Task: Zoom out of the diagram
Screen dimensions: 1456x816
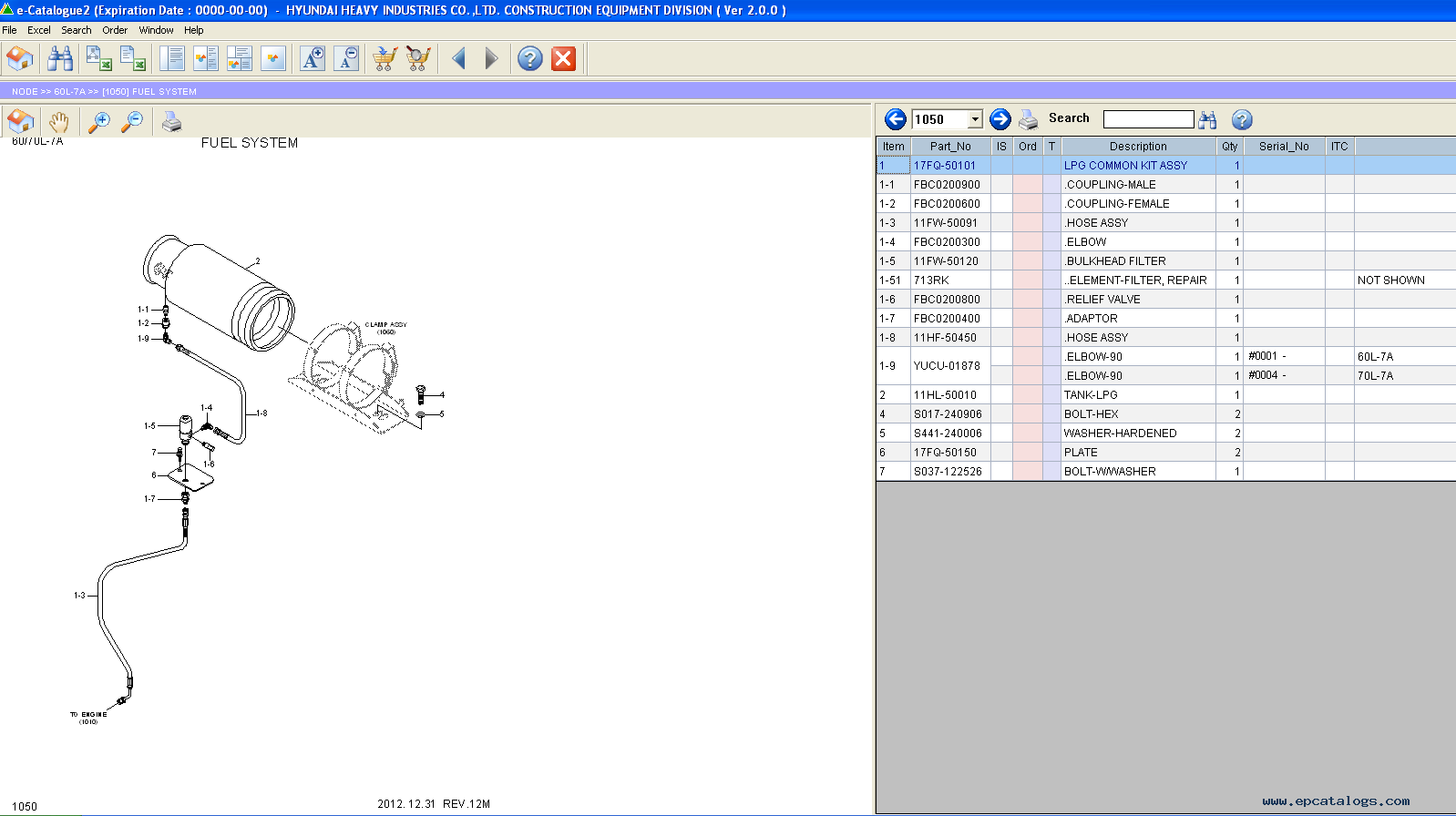Action: tap(132, 121)
